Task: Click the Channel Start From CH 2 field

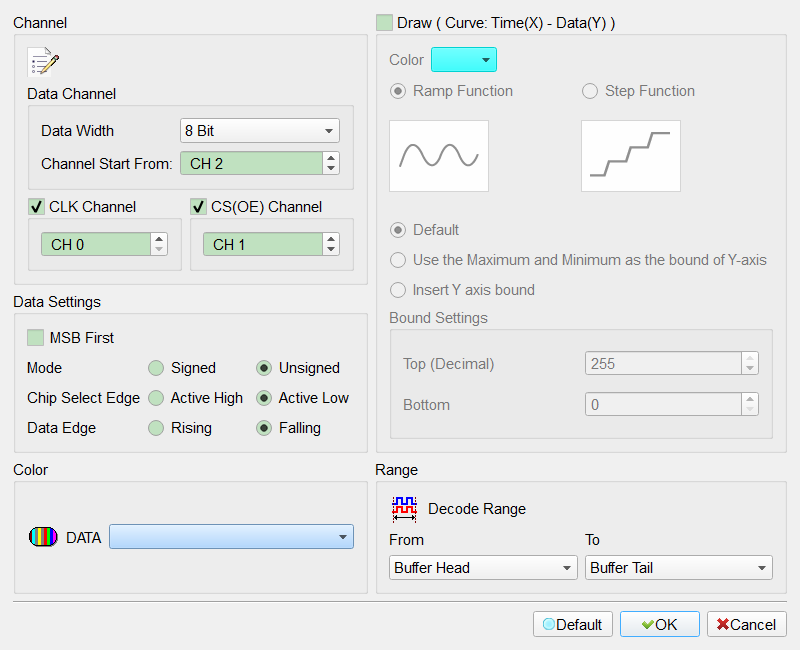Action: [x=251, y=163]
